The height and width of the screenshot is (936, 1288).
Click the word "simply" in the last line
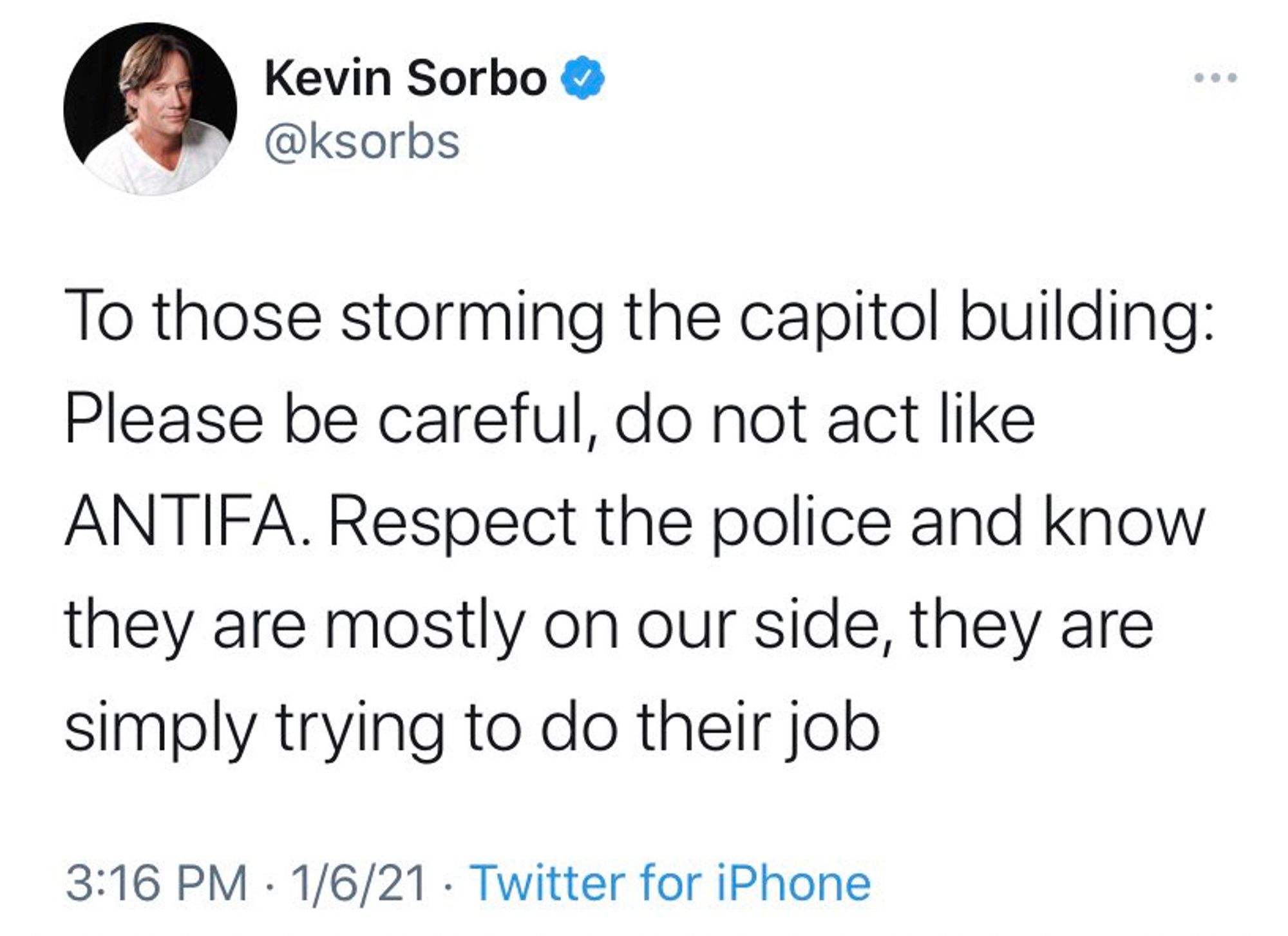[160, 728]
